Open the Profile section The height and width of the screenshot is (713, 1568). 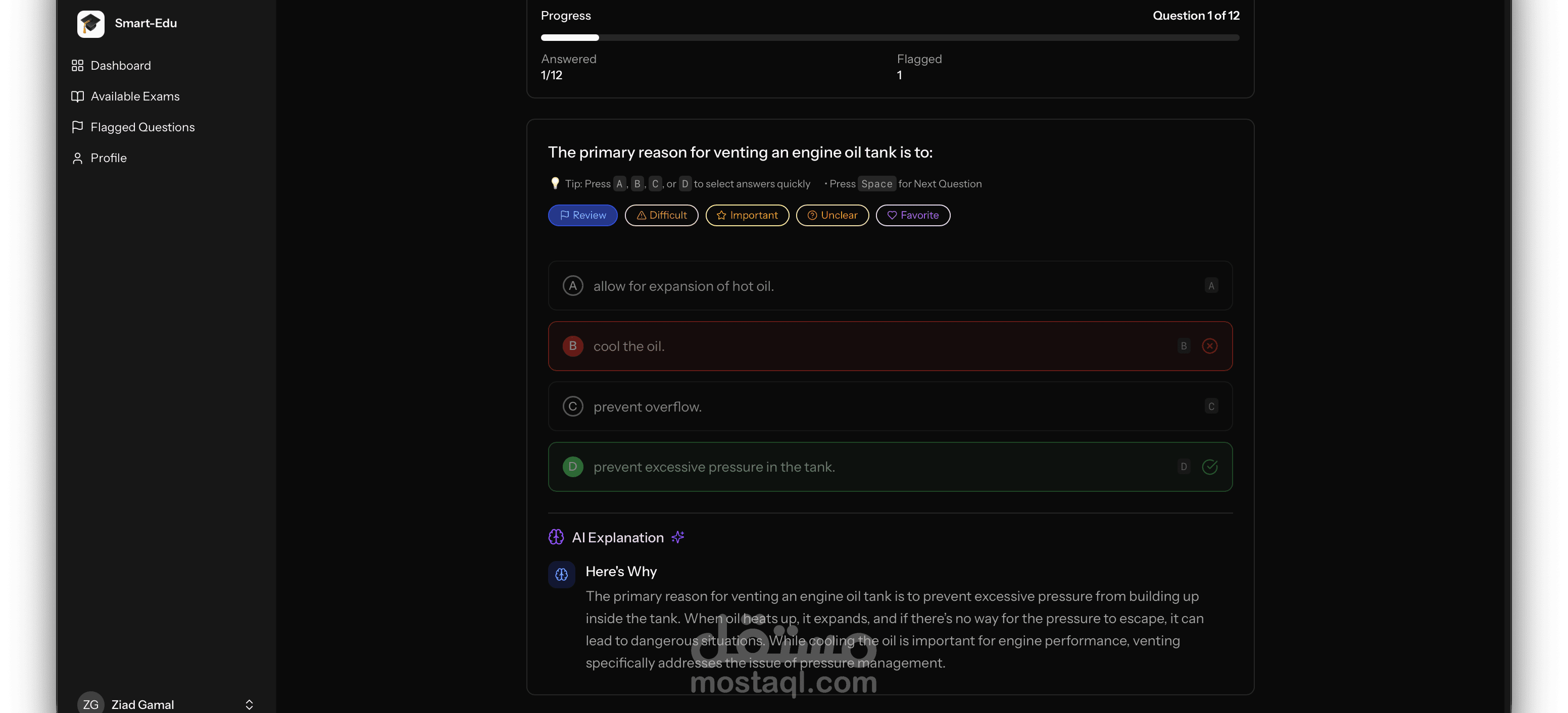108,158
